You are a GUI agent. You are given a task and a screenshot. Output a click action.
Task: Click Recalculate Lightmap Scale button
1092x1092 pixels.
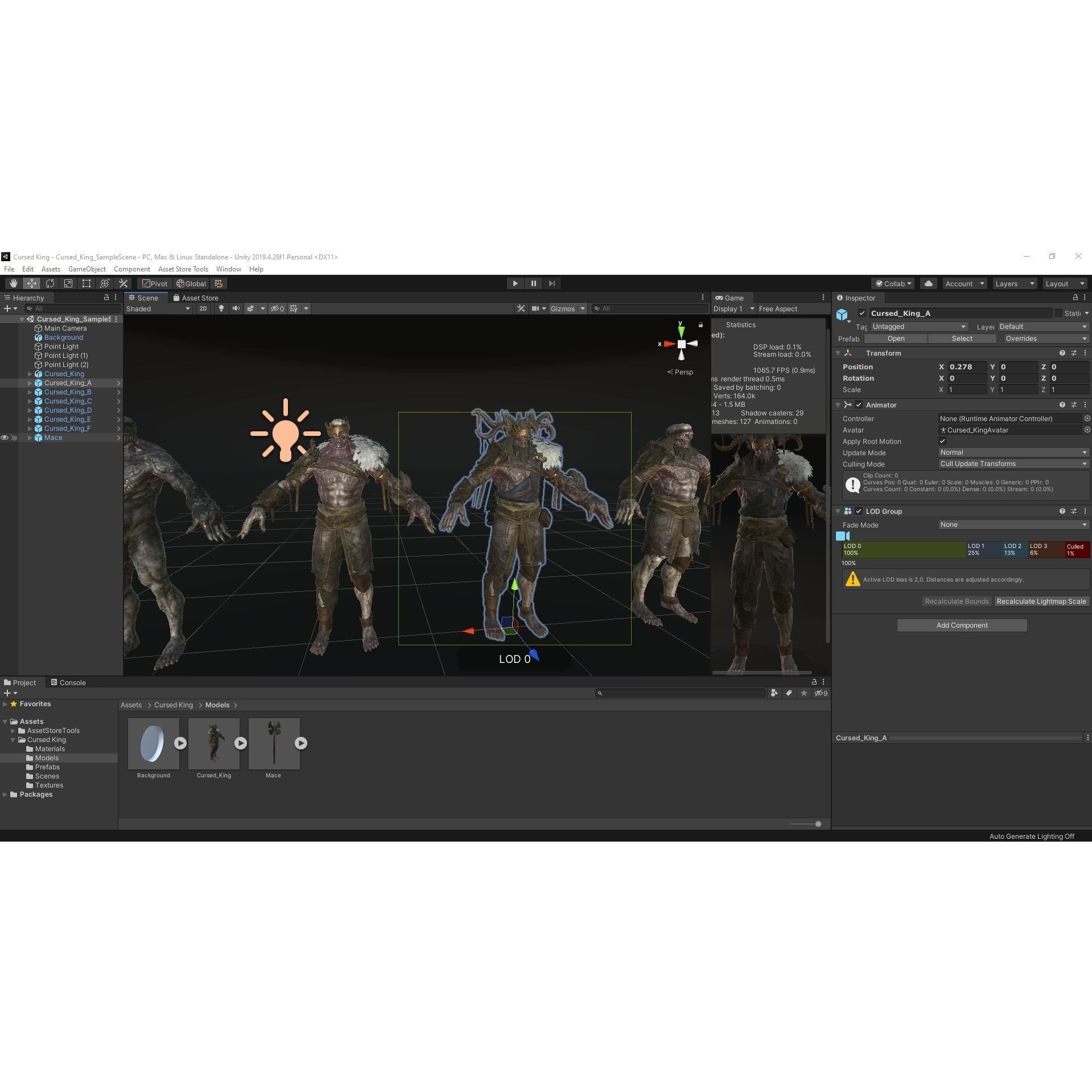point(1041,601)
